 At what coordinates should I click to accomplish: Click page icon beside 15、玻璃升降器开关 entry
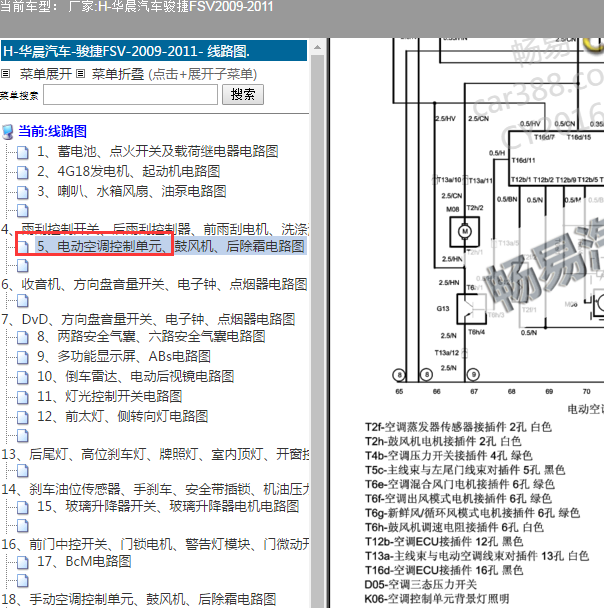22,507
